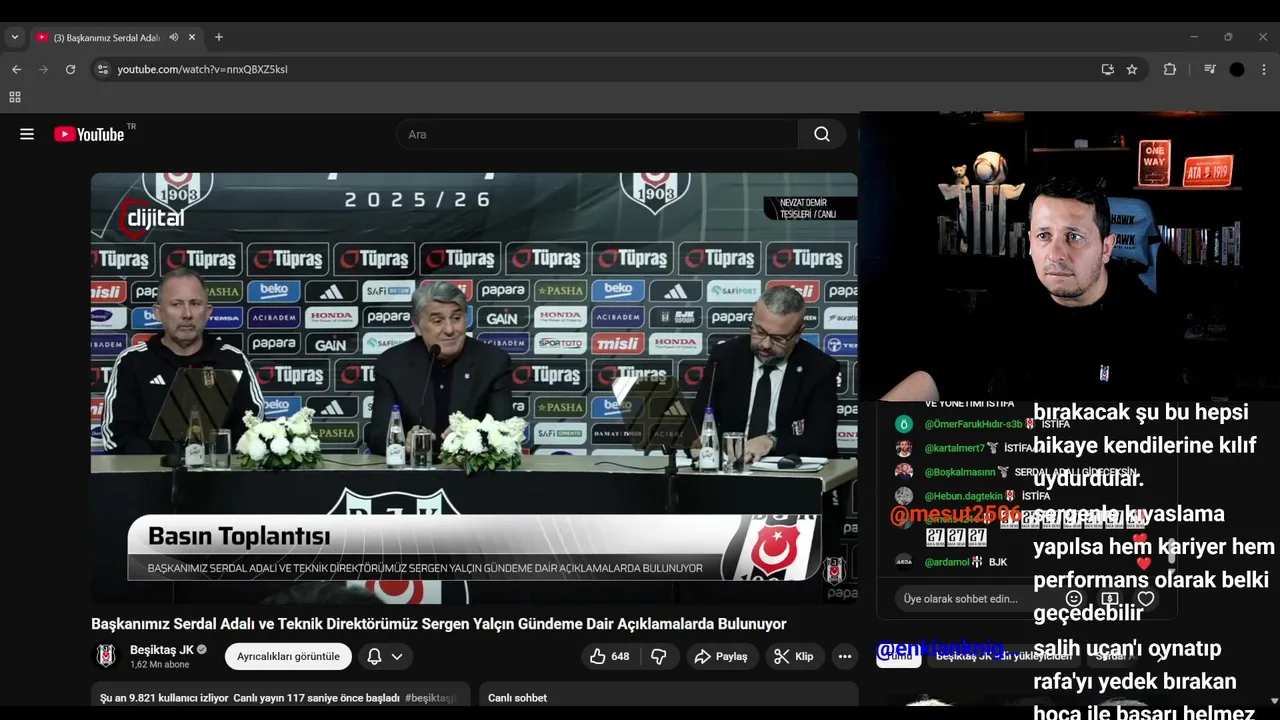Click the Paylaş share button
1280x720 pixels.
click(722, 656)
